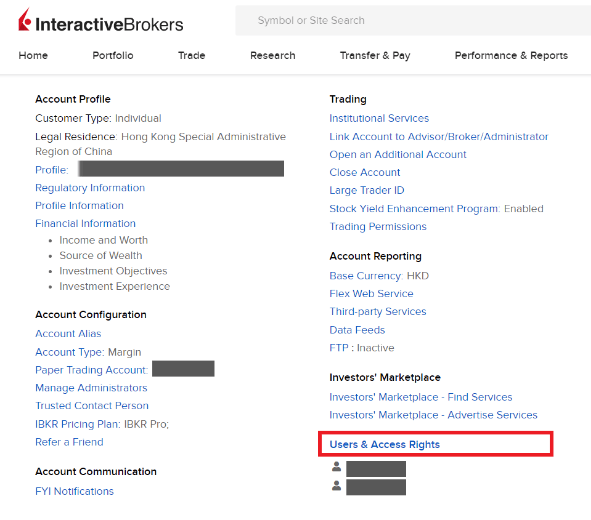Select the first redacted user name
Image resolution: width=591 pixels, height=520 pixels.
pos(376,469)
